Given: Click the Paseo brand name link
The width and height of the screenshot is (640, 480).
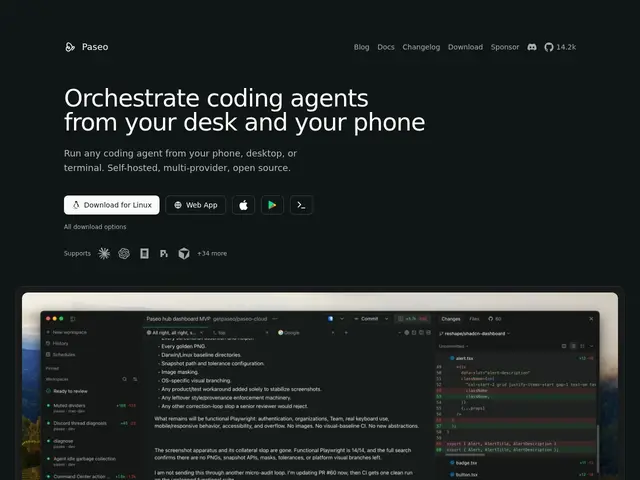Looking at the screenshot, I should (95, 47).
